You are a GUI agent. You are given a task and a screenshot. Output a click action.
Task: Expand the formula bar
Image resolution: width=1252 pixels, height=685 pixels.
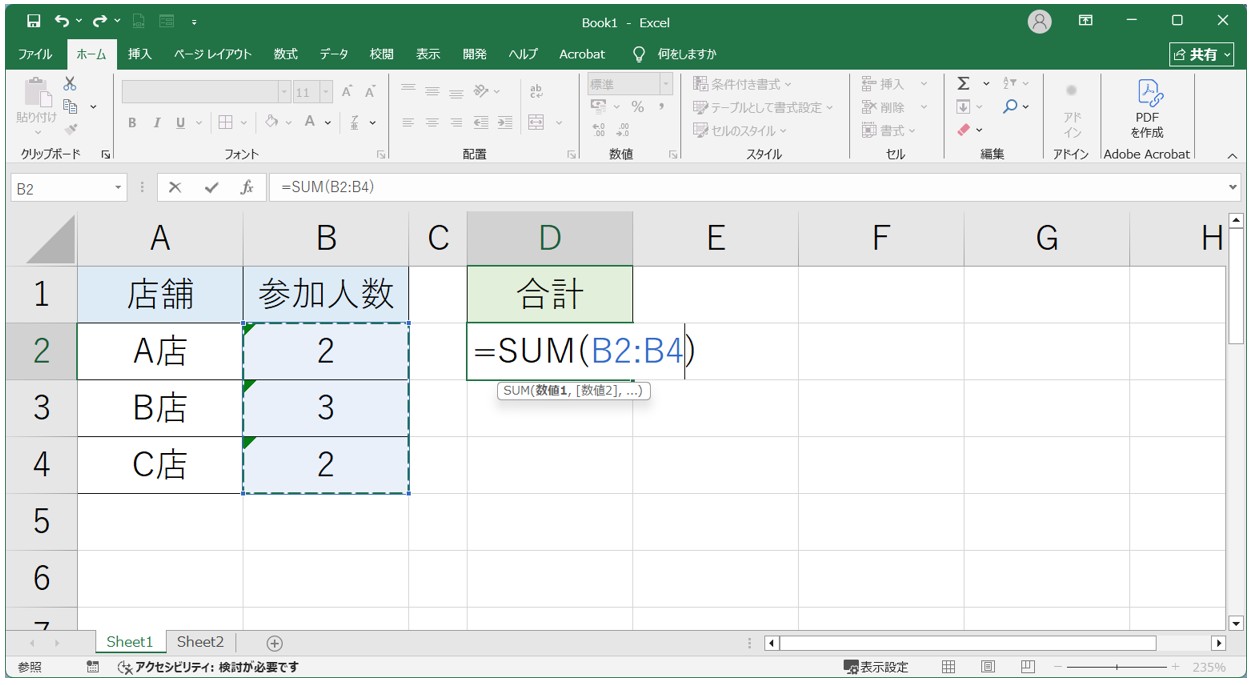(x=1232, y=187)
